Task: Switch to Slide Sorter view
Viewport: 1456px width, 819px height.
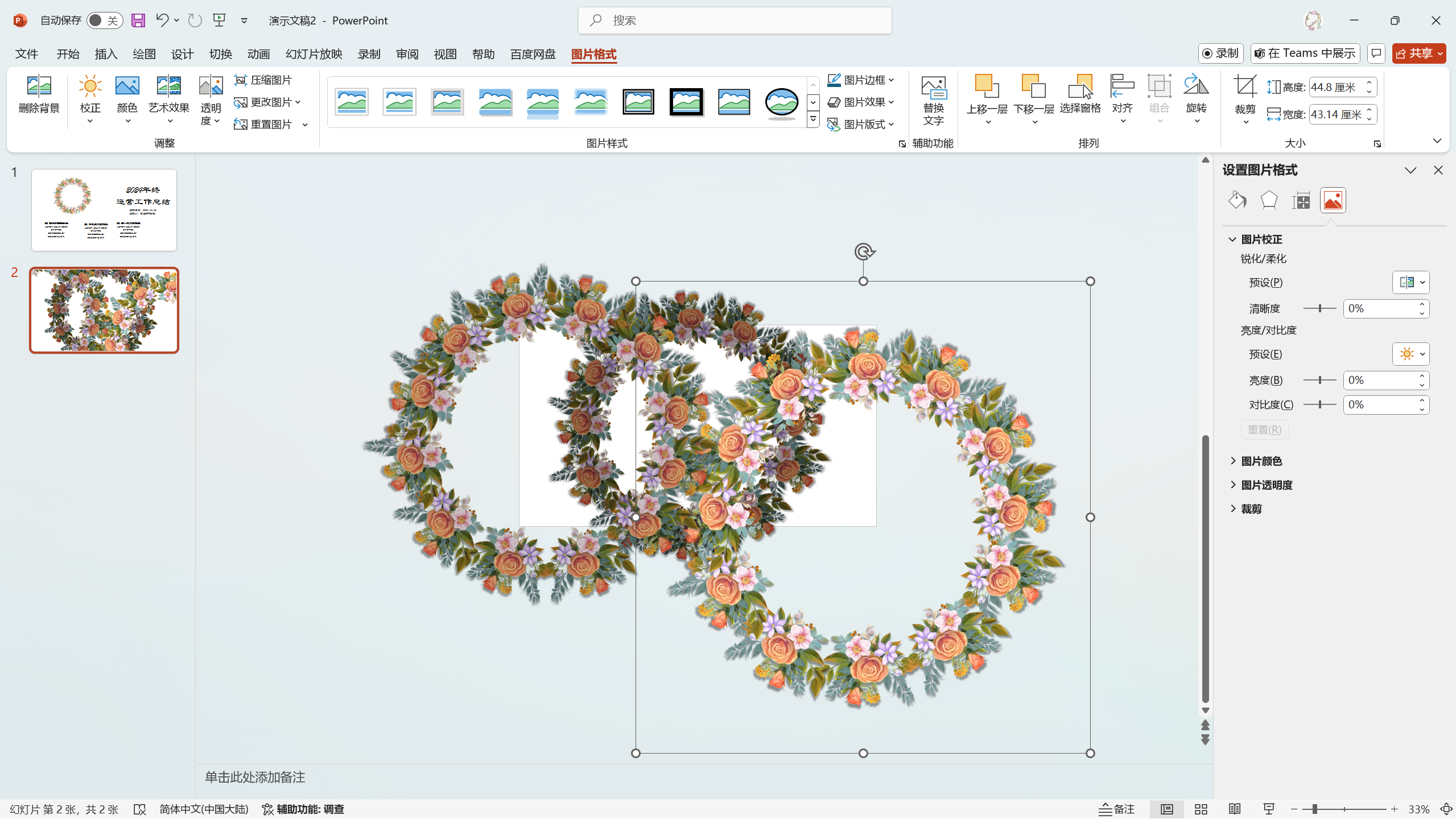Action: click(x=1201, y=809)
